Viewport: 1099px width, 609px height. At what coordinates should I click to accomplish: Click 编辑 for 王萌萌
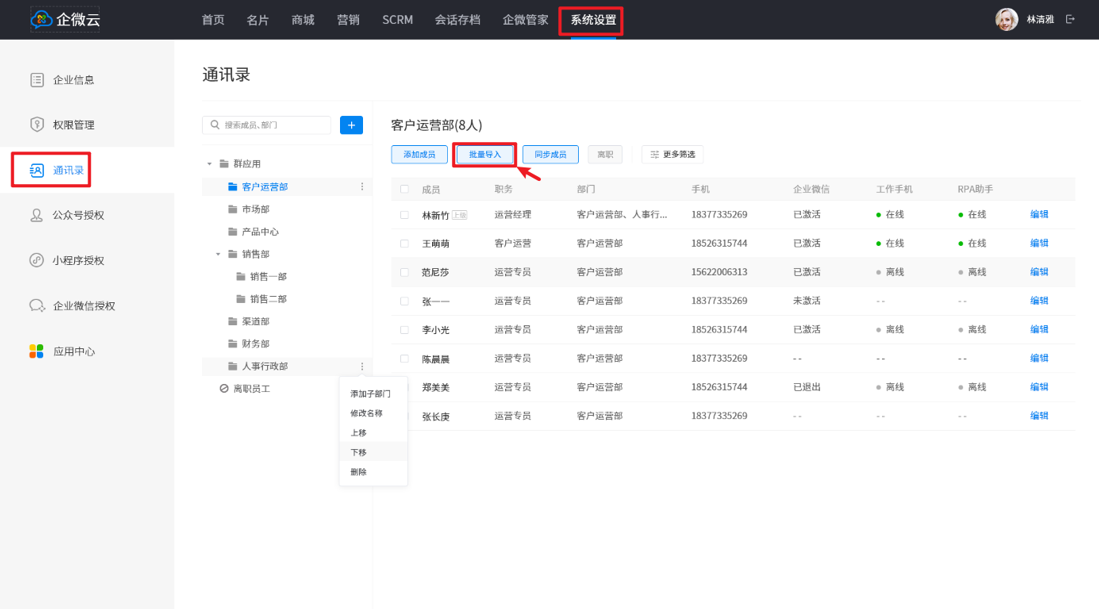tap(1039, 243)
